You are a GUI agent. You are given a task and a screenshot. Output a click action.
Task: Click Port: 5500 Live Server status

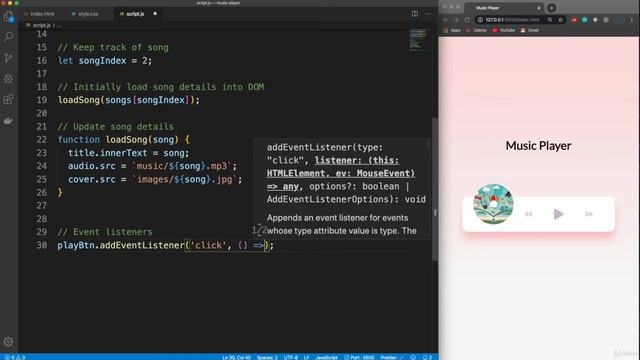359,357
